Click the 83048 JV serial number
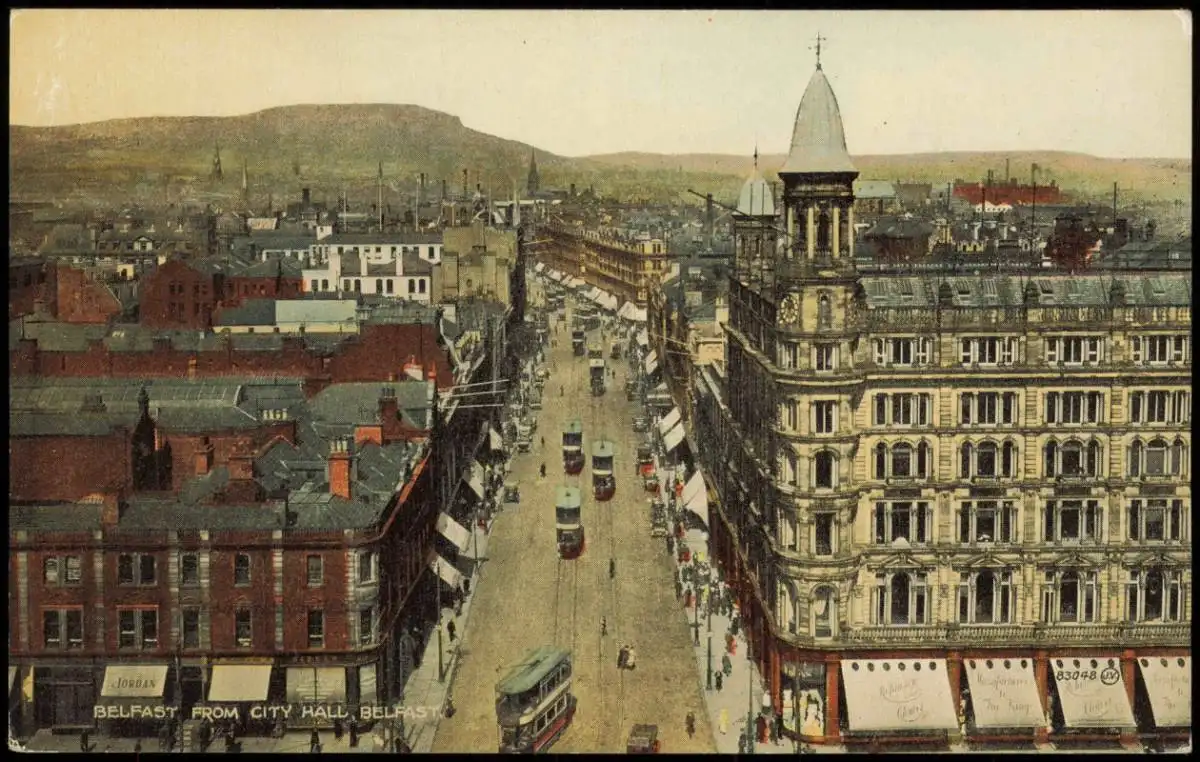 pyautogui.click(x=1086, y=675)
